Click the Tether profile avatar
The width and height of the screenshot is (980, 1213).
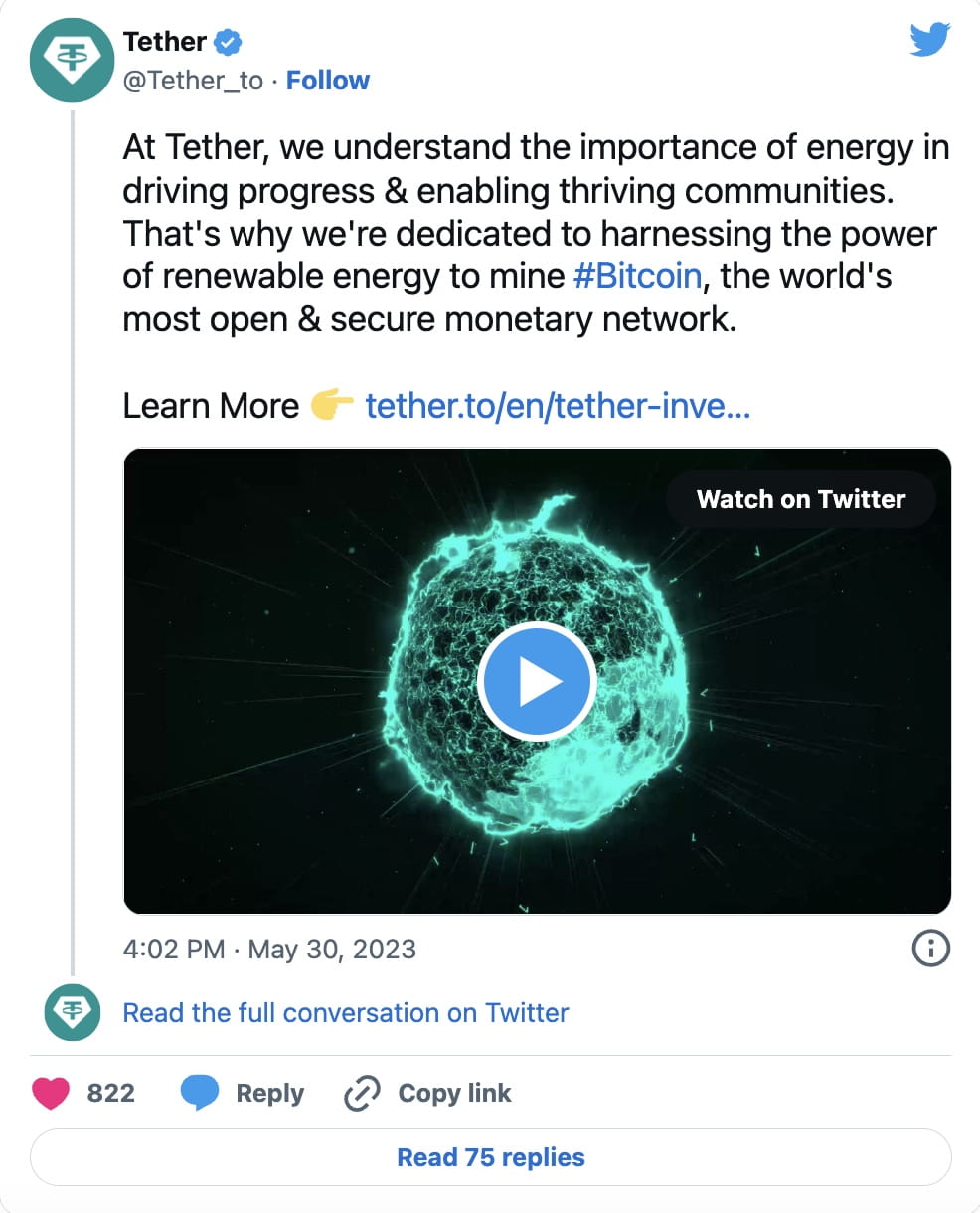pos(73,61)
